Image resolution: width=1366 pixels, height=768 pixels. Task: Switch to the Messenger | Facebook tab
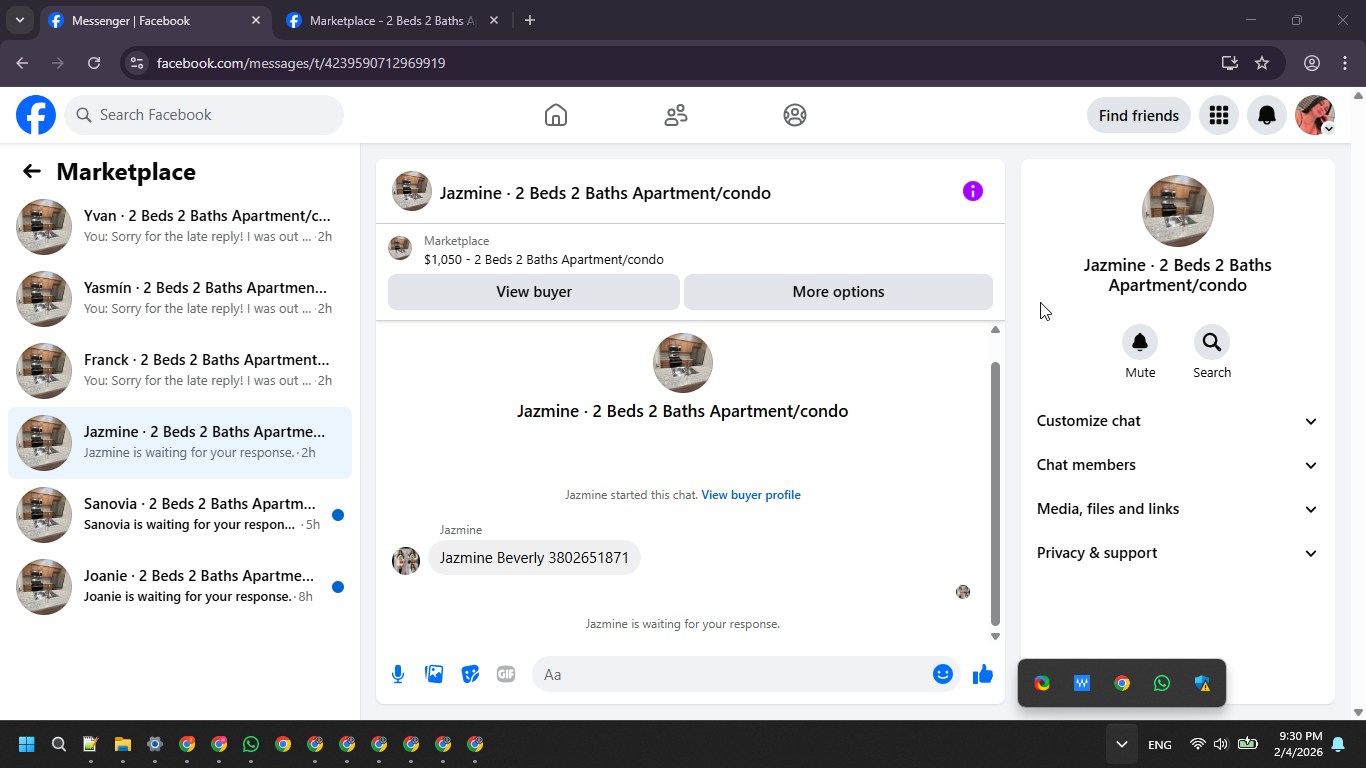tap(156, 21)
